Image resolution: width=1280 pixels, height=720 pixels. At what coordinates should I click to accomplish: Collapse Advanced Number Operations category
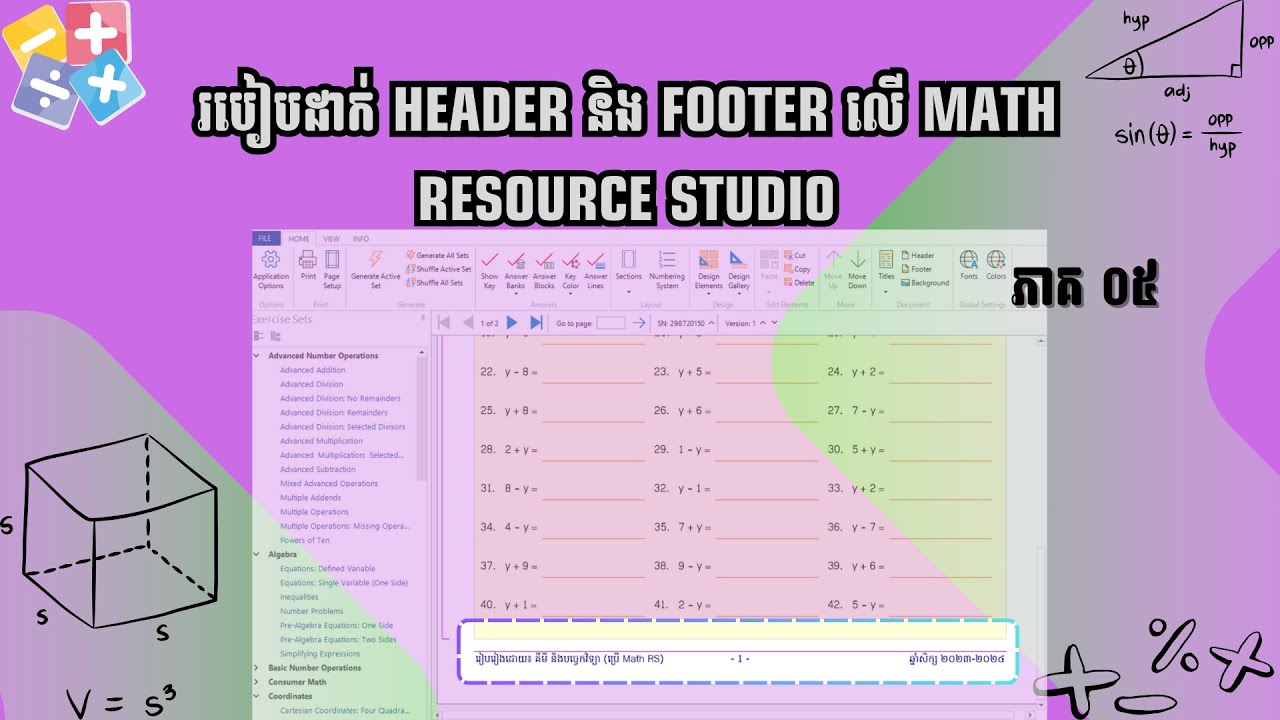(x=256, y=356)
